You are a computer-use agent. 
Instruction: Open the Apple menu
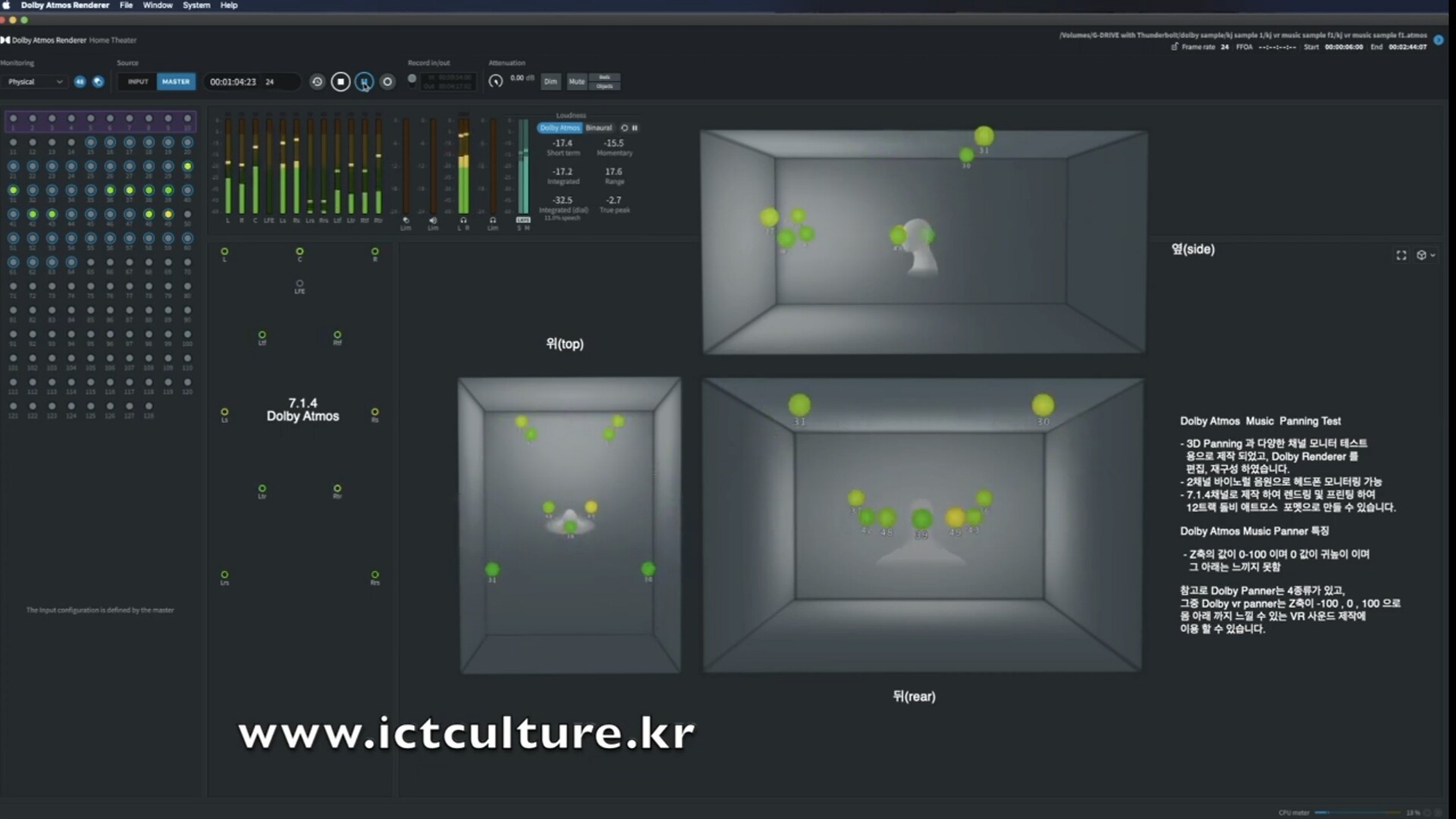click(6, 5)
